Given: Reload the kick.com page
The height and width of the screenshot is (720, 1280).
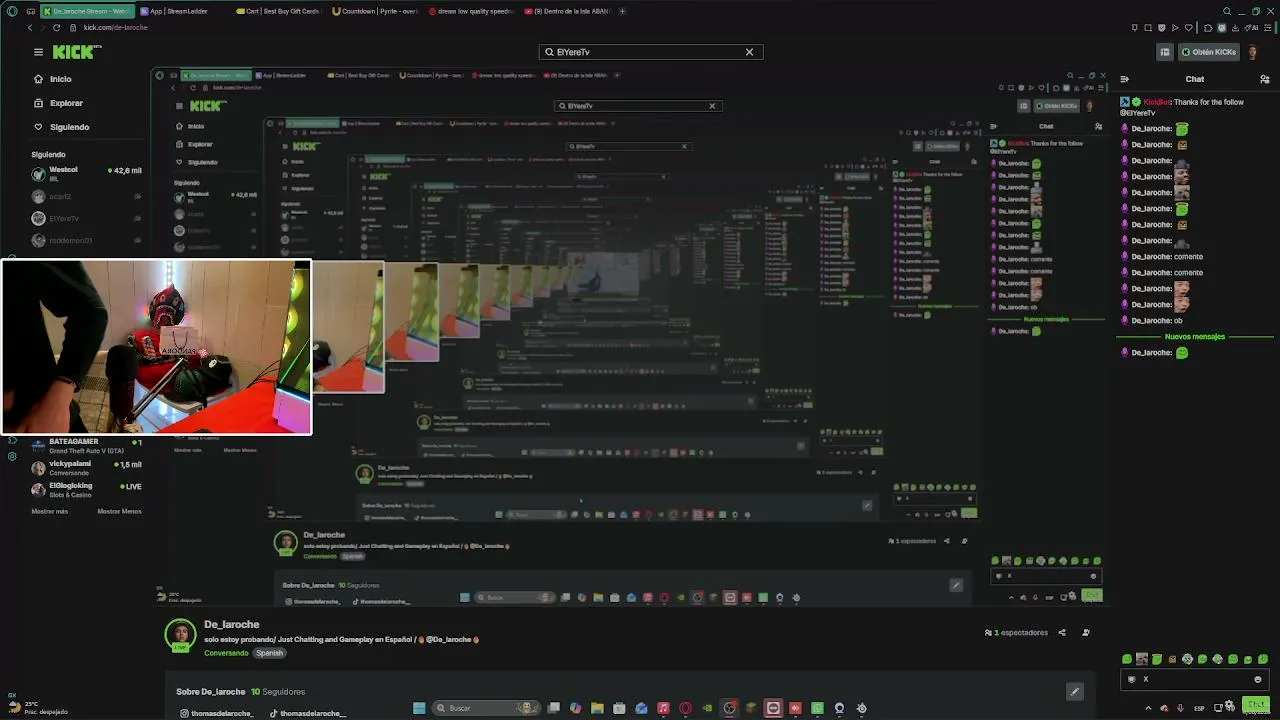Looking at the screenshot, I should coord(56,27).
